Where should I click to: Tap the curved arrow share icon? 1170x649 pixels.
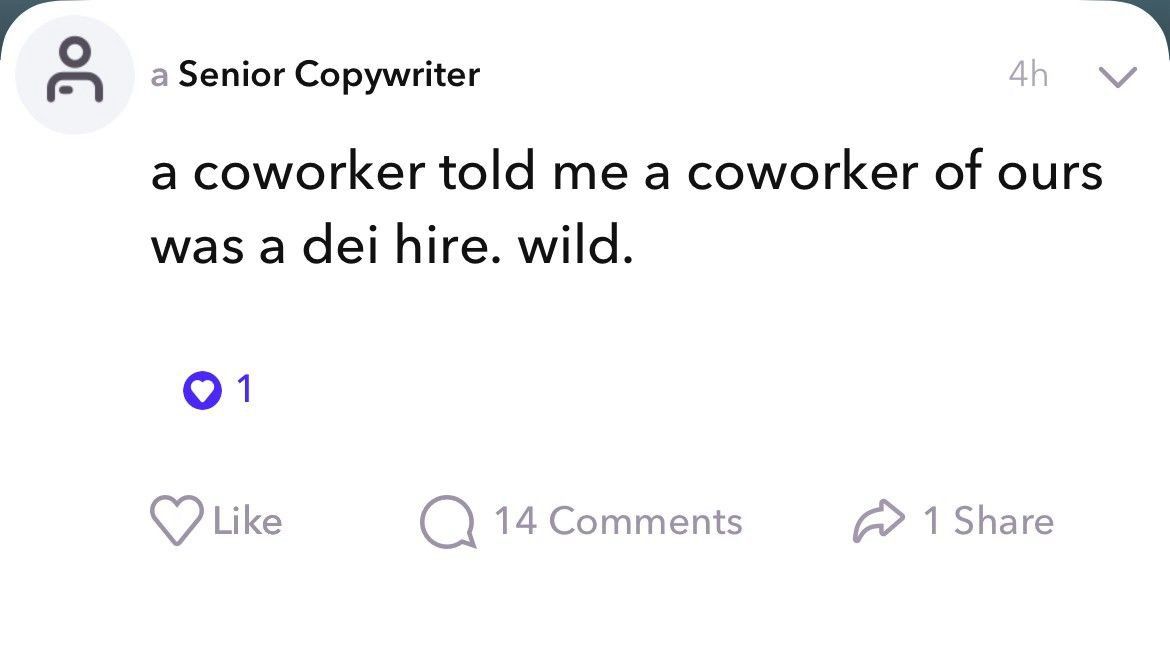[878, 520]
